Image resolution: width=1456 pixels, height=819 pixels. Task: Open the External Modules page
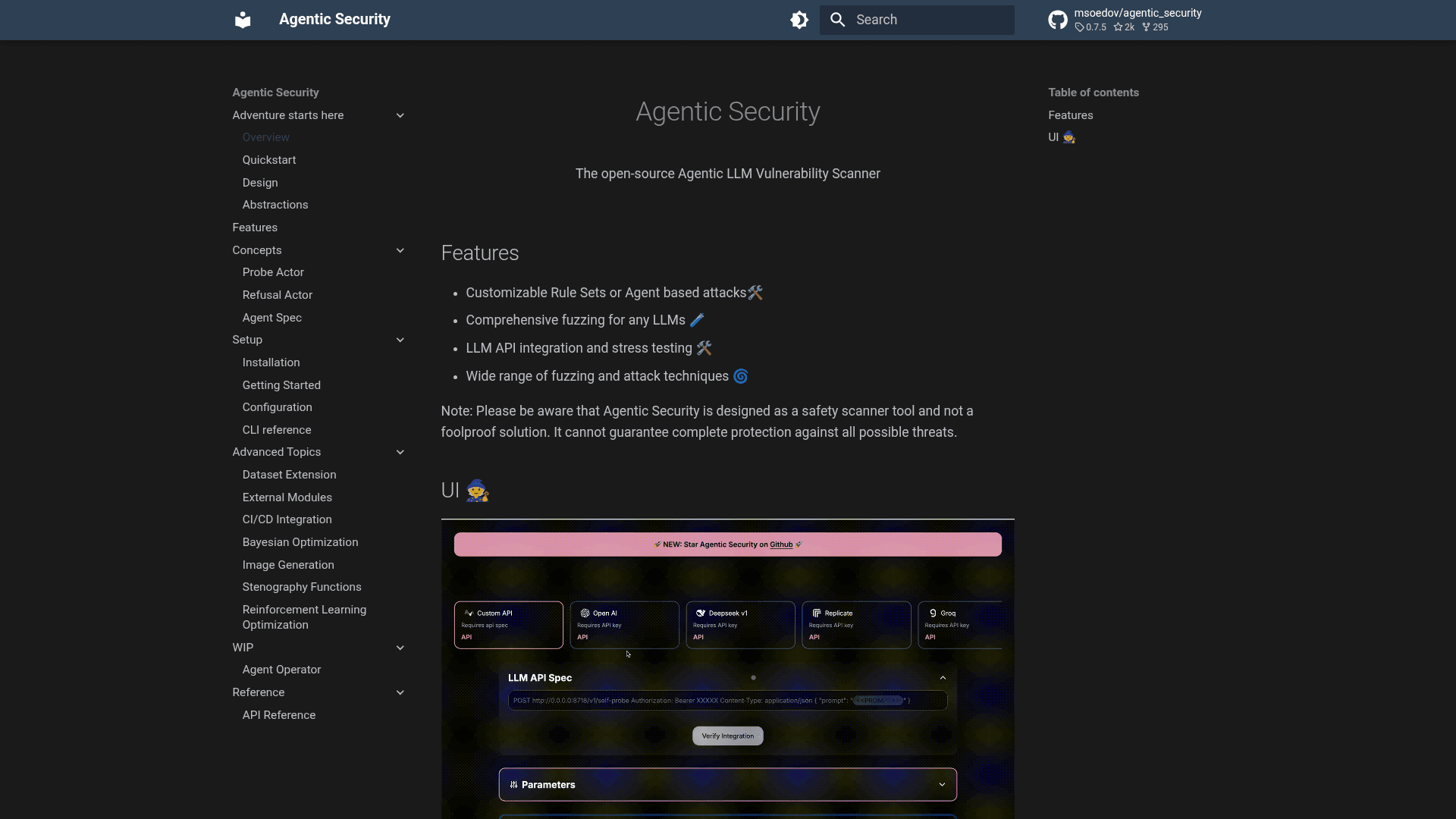point(287,497)
